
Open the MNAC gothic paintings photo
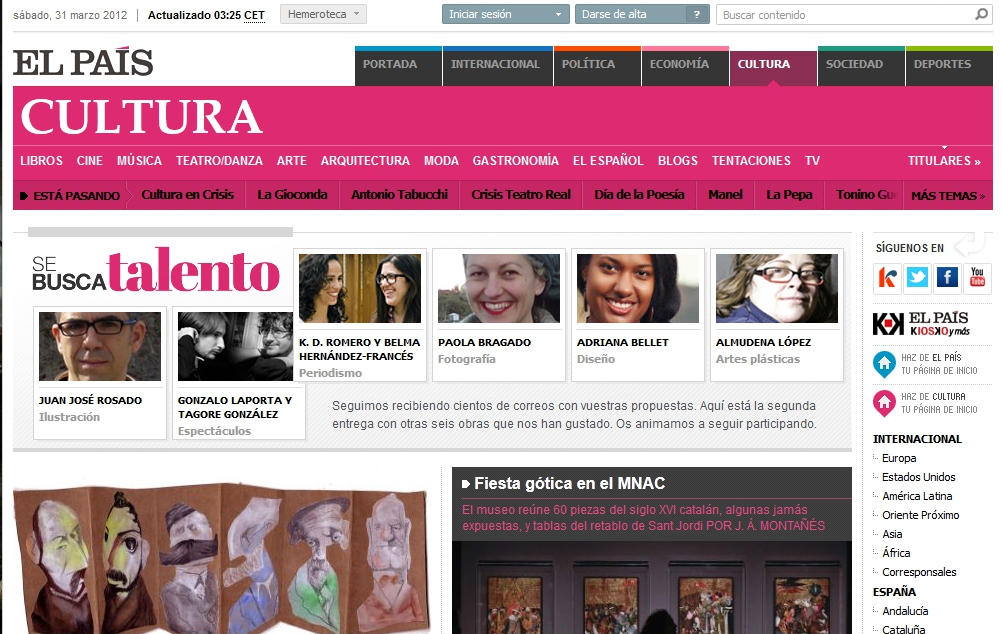(652, 587)
